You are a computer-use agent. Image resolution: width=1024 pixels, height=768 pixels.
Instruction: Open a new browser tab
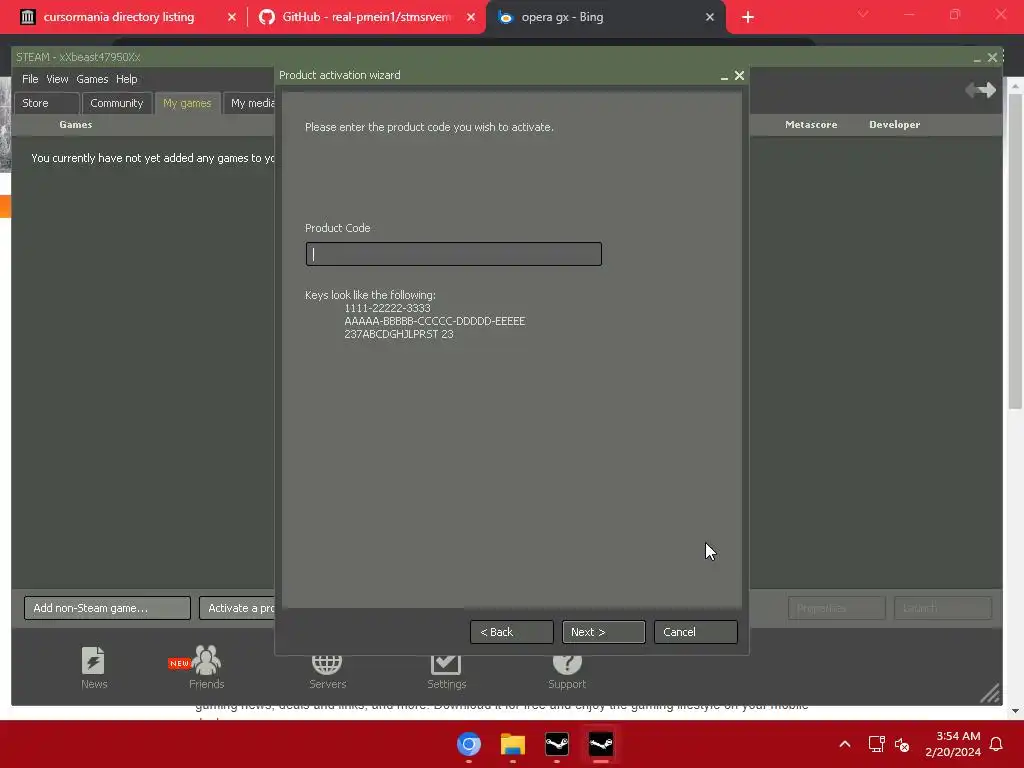pos(748,18)
